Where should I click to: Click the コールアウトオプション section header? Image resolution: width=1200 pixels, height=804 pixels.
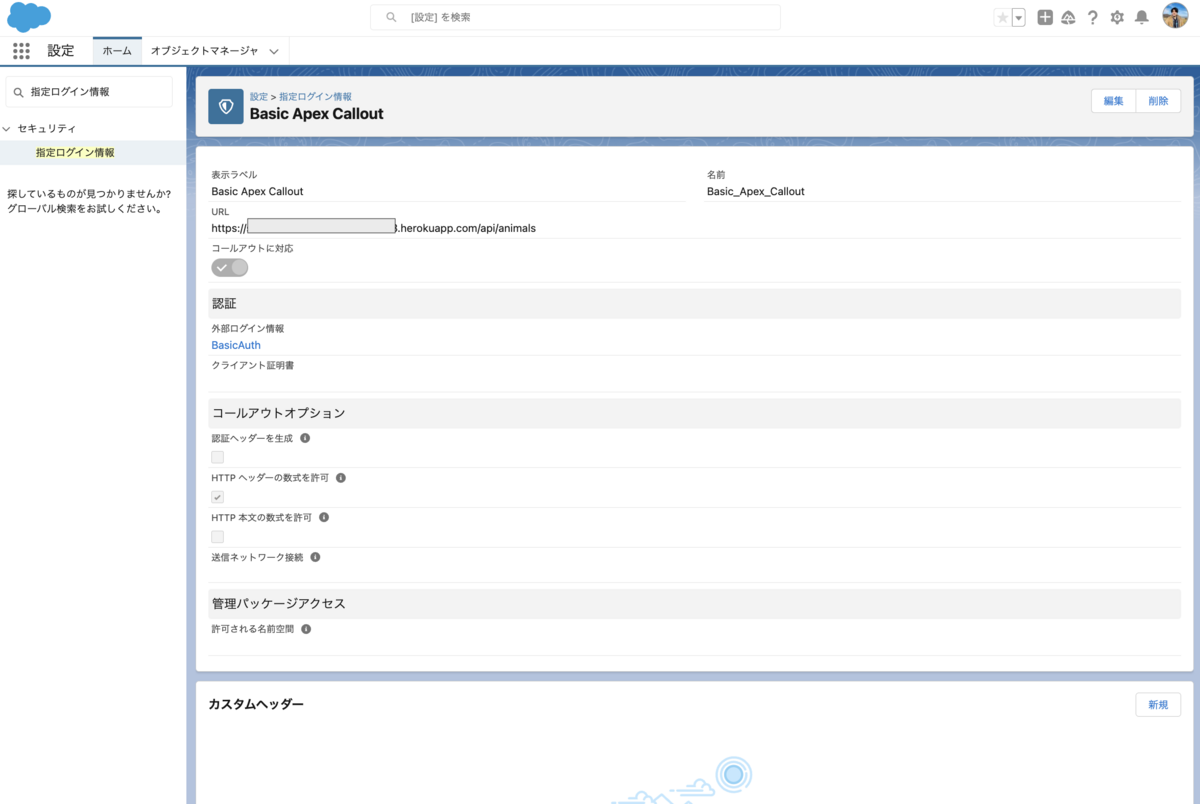click(694, 412)
